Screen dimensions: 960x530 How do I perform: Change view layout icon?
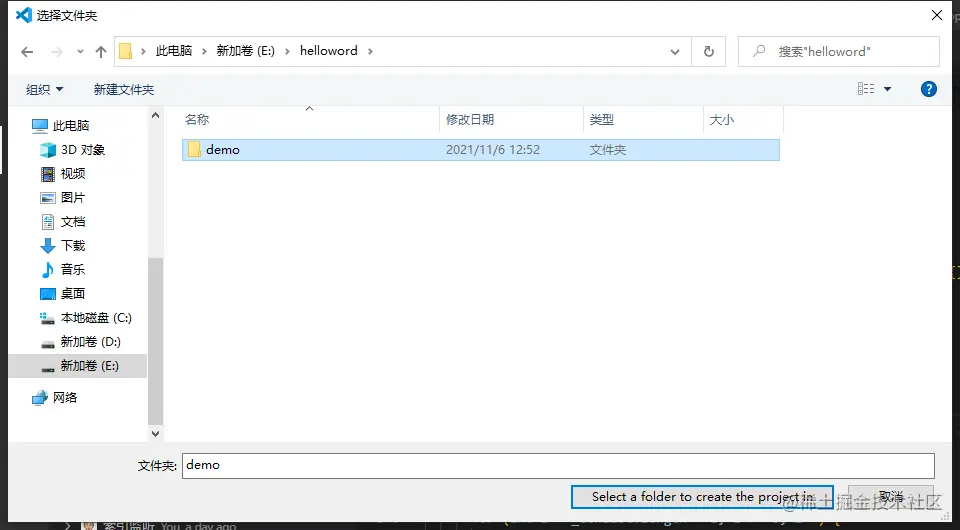pos(866,89)
